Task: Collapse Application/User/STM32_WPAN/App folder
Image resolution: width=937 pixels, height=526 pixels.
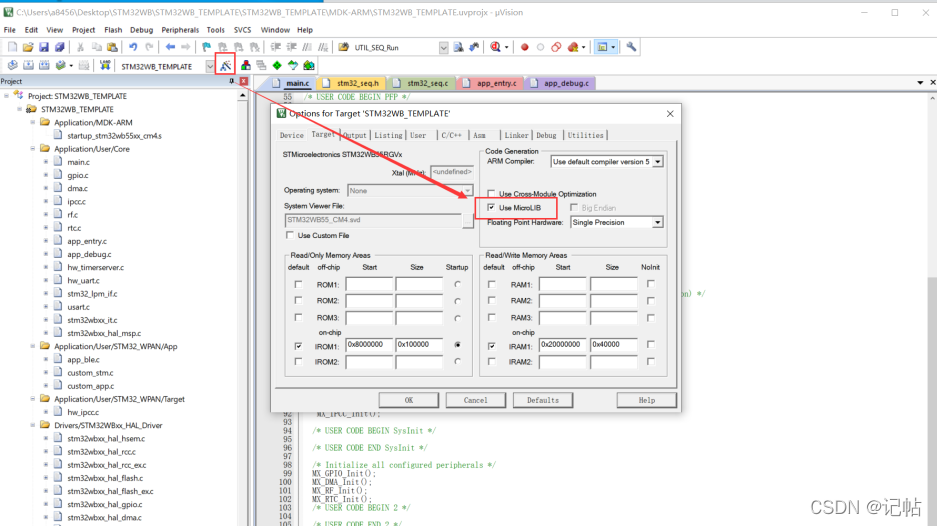Action: tap(33, 346)
